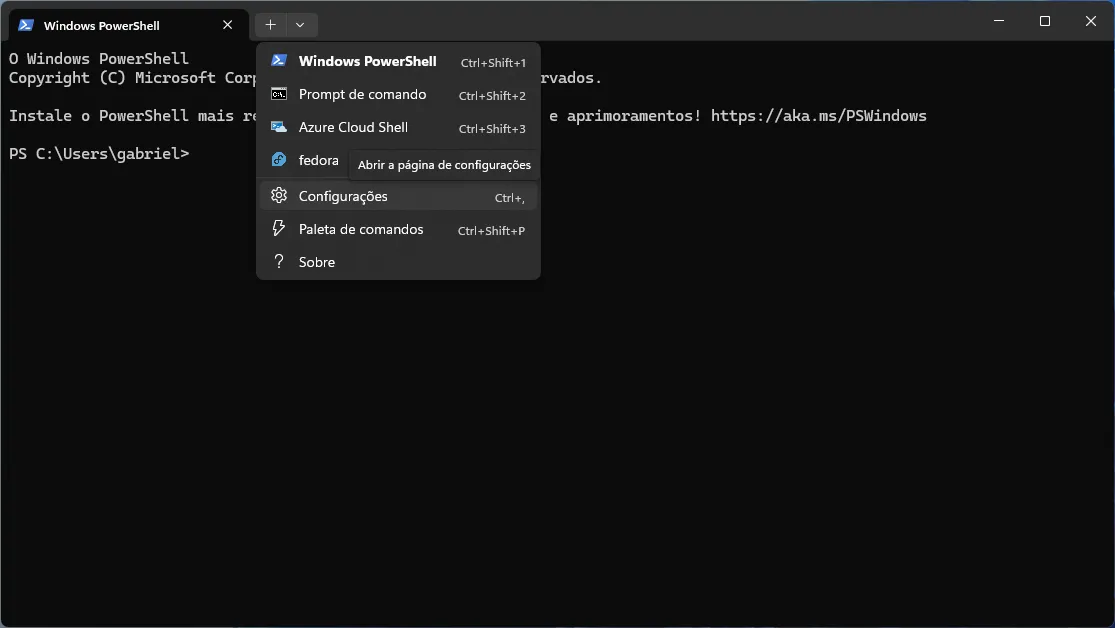Click the fedora logo icon
The height and width of the screenshot is (628, 1115).
279,160
